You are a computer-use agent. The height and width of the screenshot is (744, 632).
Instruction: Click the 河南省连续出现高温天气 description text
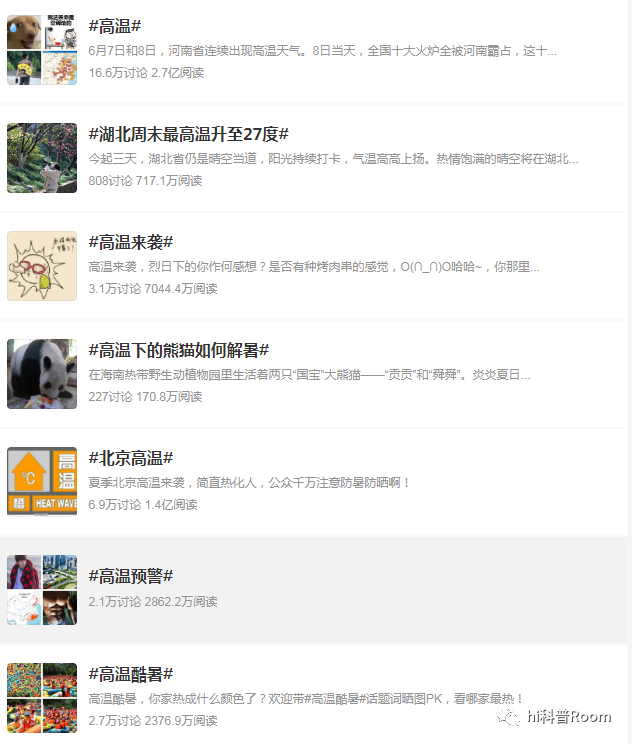[x=323, y=51]
